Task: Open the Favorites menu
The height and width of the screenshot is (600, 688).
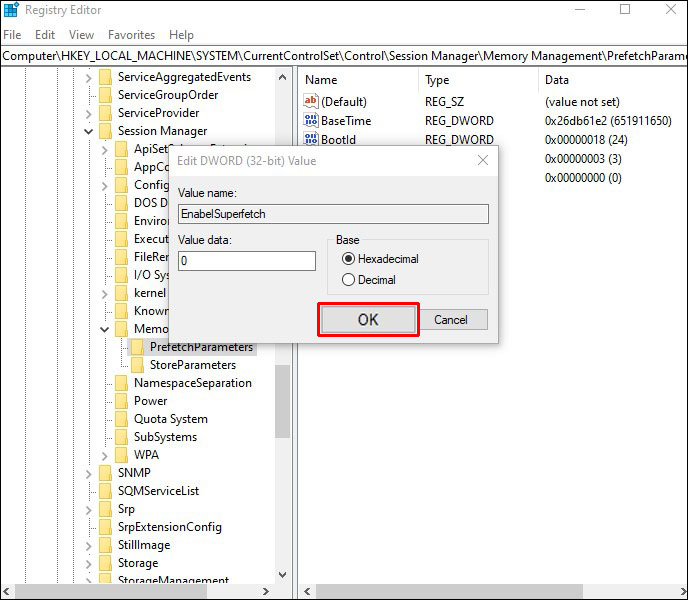Action: (131, 35)
